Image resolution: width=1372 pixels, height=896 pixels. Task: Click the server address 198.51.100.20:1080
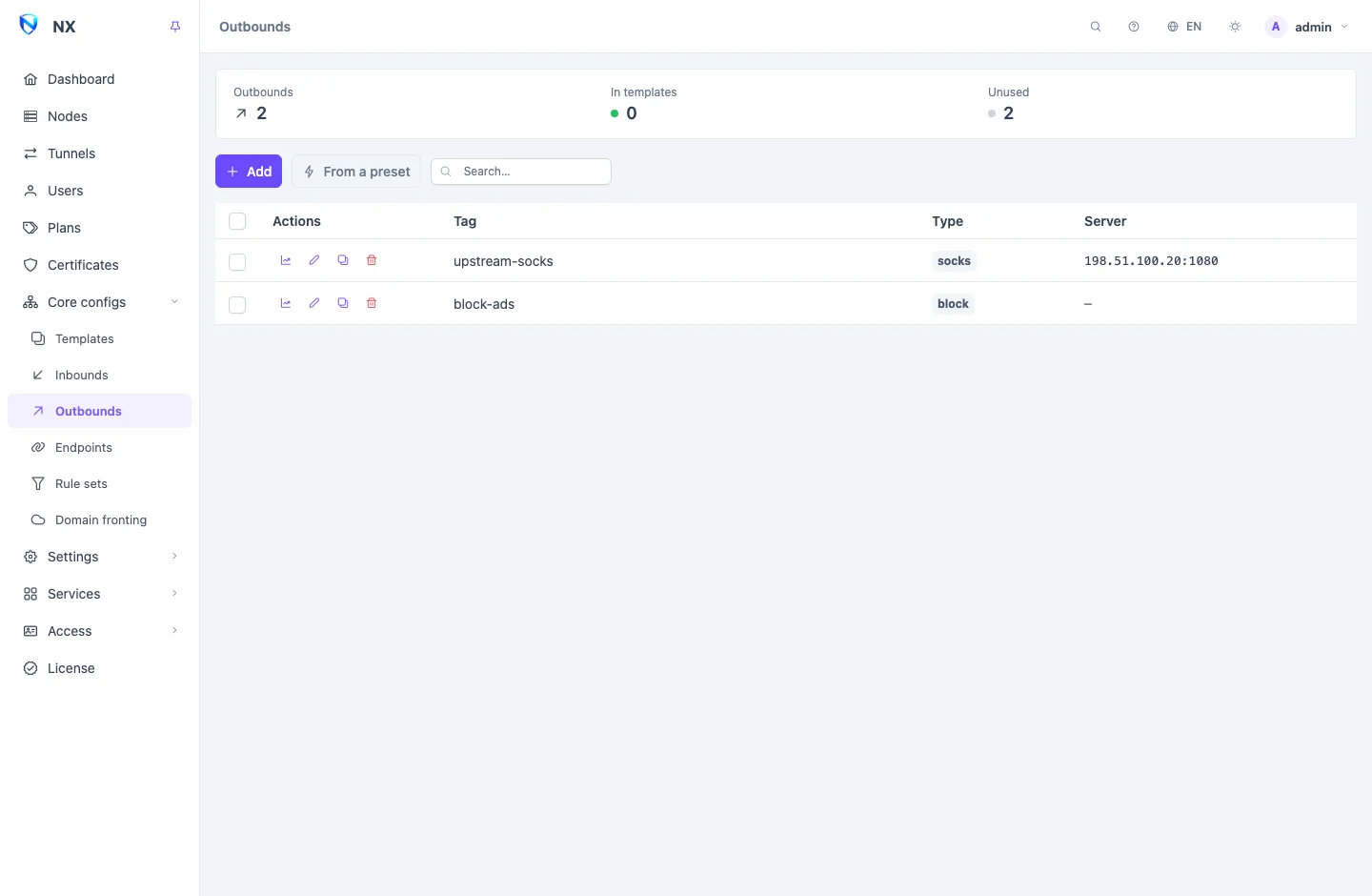point(1151,261)
